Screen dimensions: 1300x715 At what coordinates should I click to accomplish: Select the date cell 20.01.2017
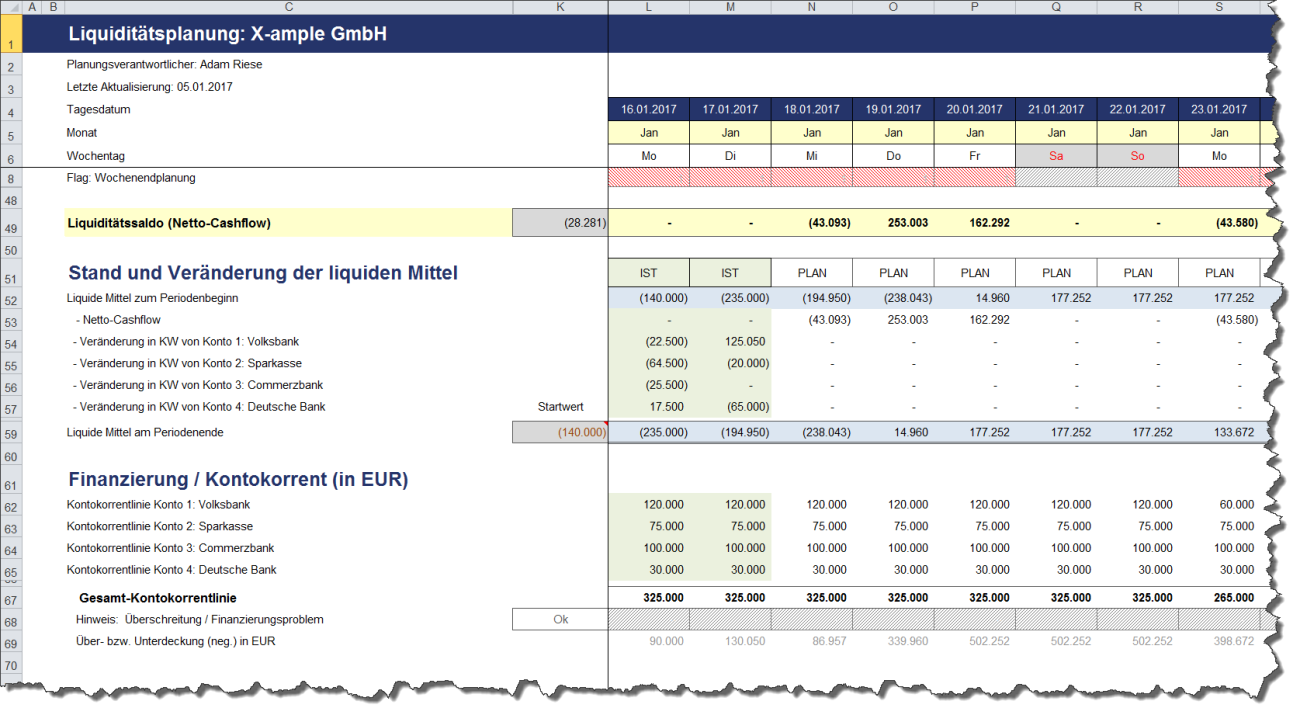click(974, 110)
